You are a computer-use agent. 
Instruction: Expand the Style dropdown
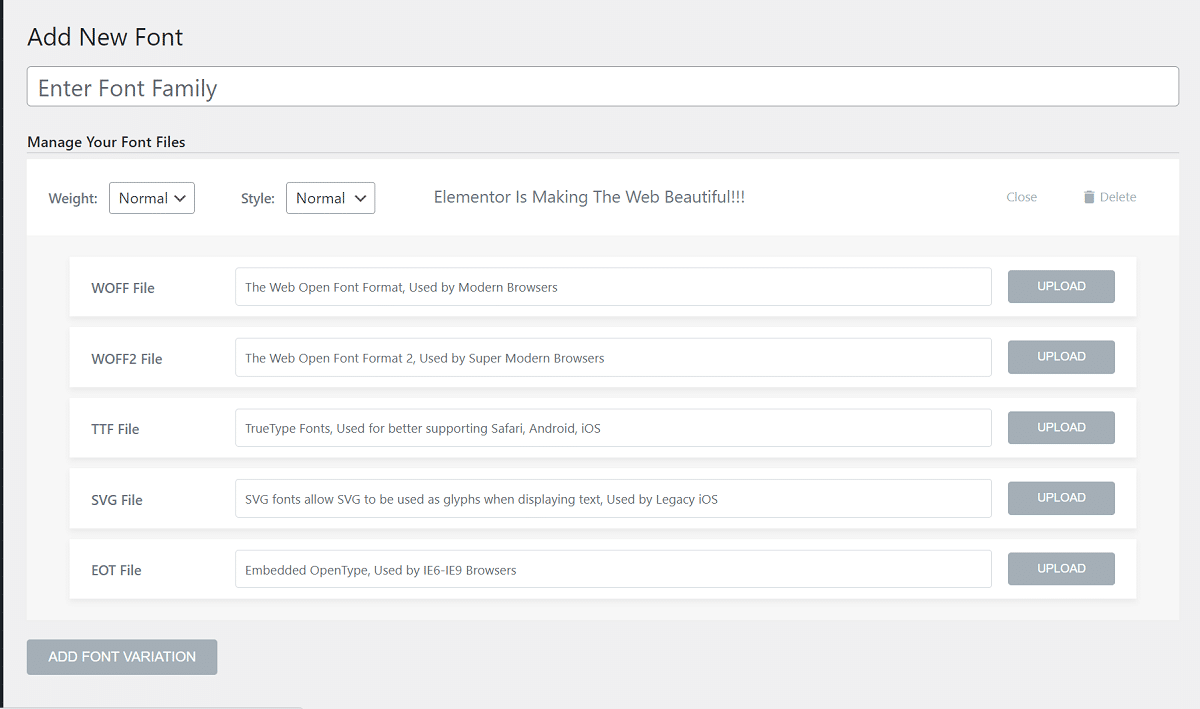(330, 198)
